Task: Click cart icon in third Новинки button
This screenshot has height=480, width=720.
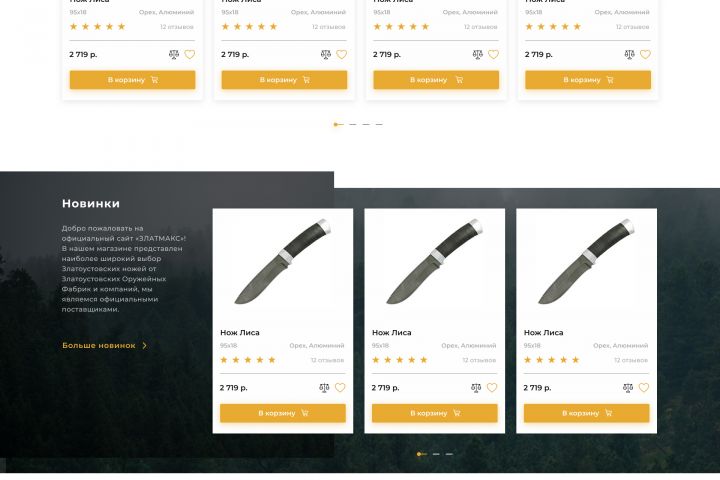Action: tap(608, 413)
